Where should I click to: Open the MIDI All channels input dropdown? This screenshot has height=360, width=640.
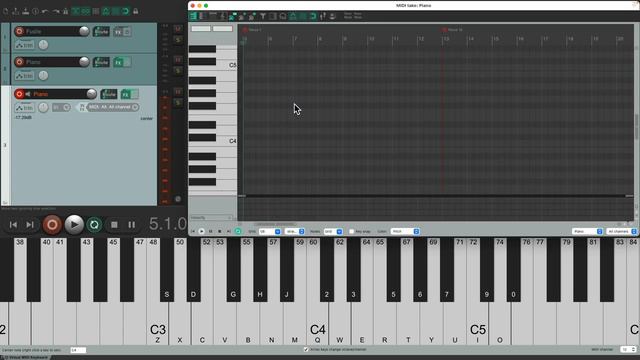(x=113, y=107)
